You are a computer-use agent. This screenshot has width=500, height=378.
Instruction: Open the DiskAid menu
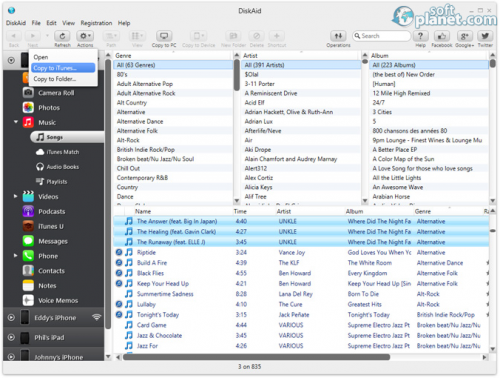point(16,23)
